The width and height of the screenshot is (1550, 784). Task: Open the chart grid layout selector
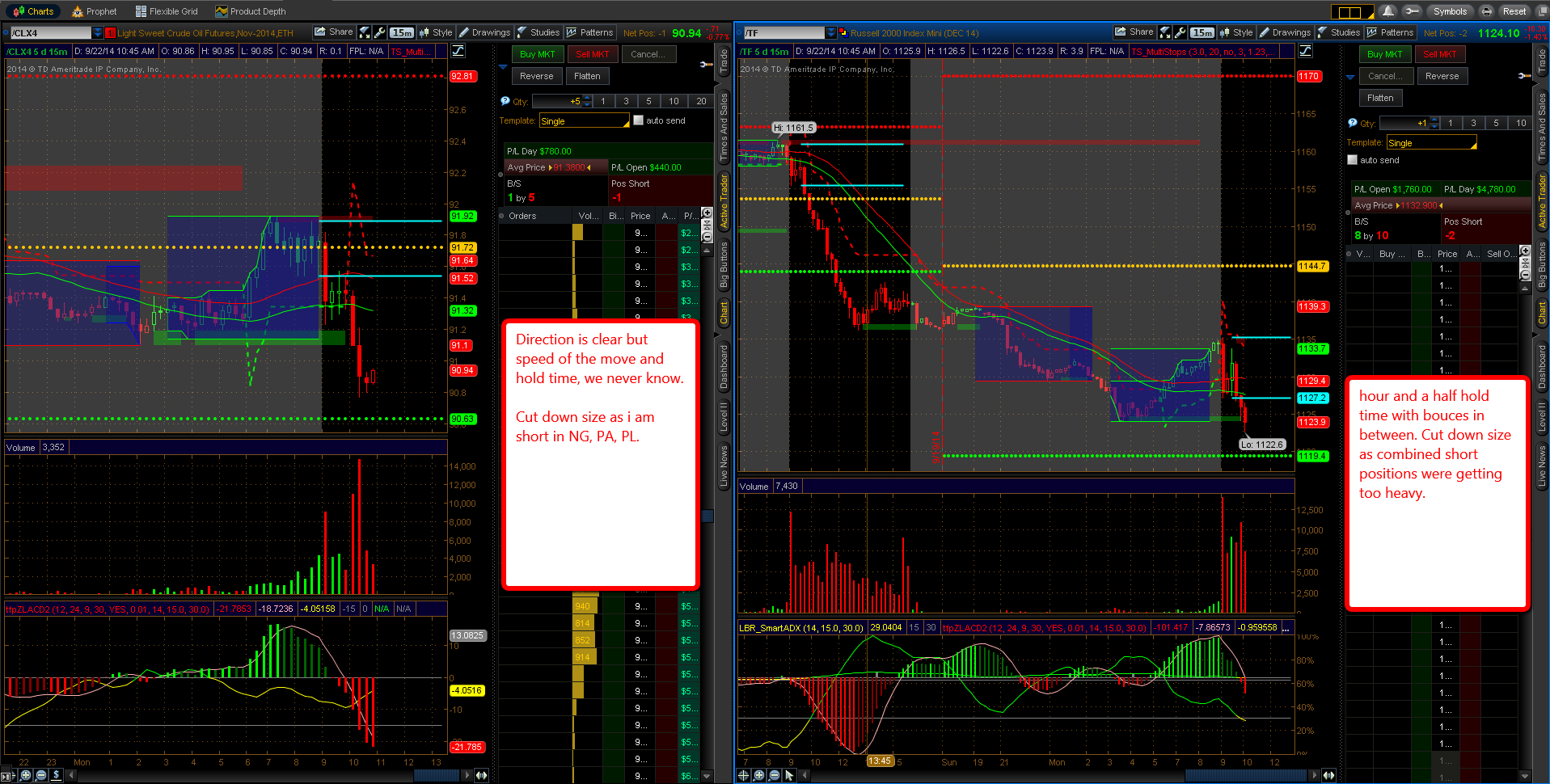tap(1352, 11)
